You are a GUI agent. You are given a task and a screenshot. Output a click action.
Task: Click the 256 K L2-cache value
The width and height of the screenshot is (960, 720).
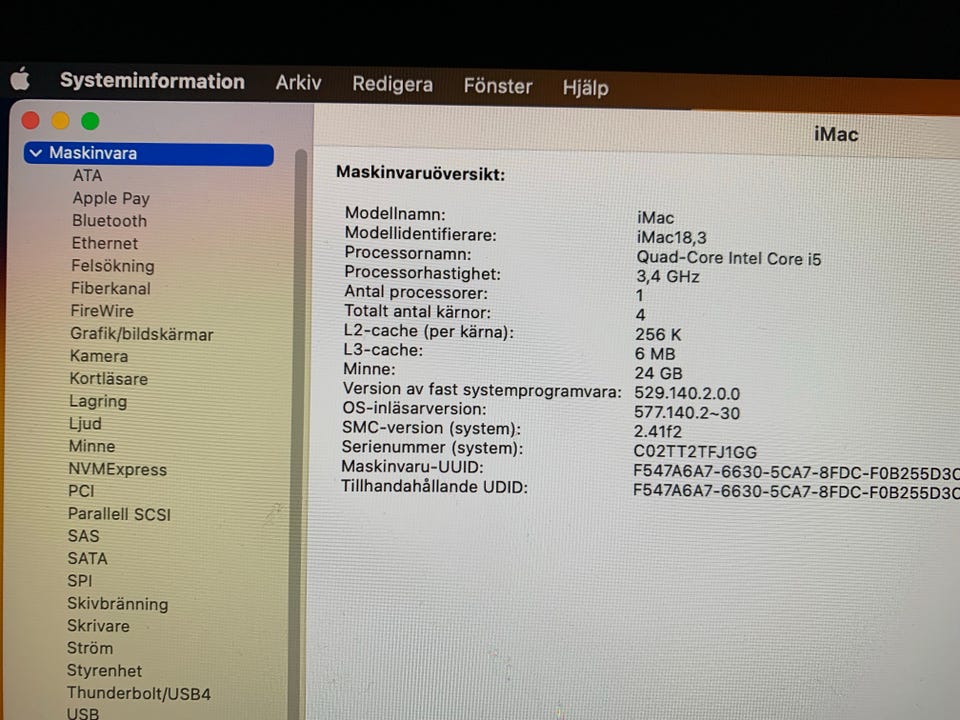(x=658, y=335)
